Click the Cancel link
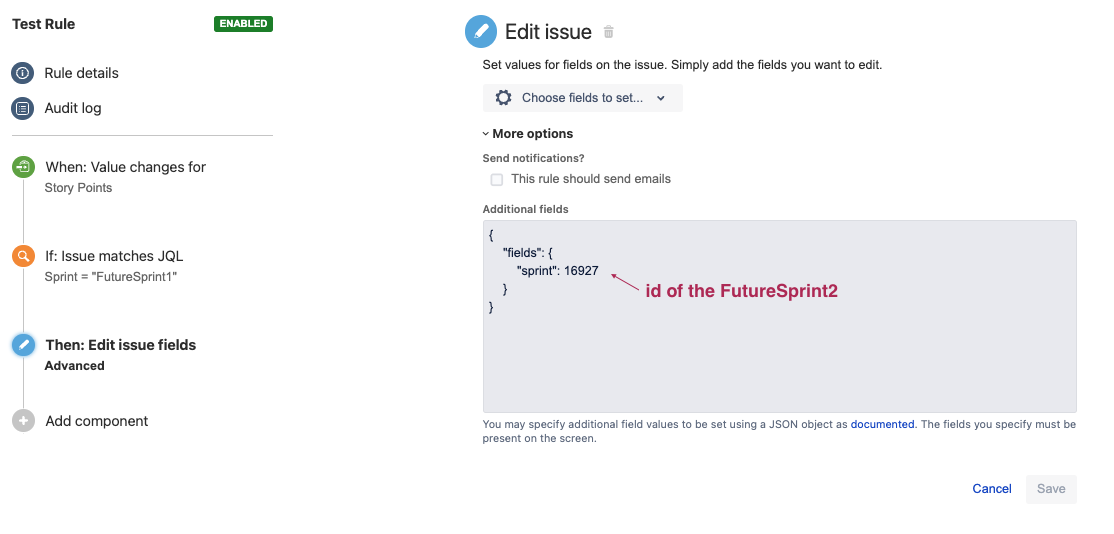The height and width of the screenshot is (534, 1114). click(x=992, y=489)
